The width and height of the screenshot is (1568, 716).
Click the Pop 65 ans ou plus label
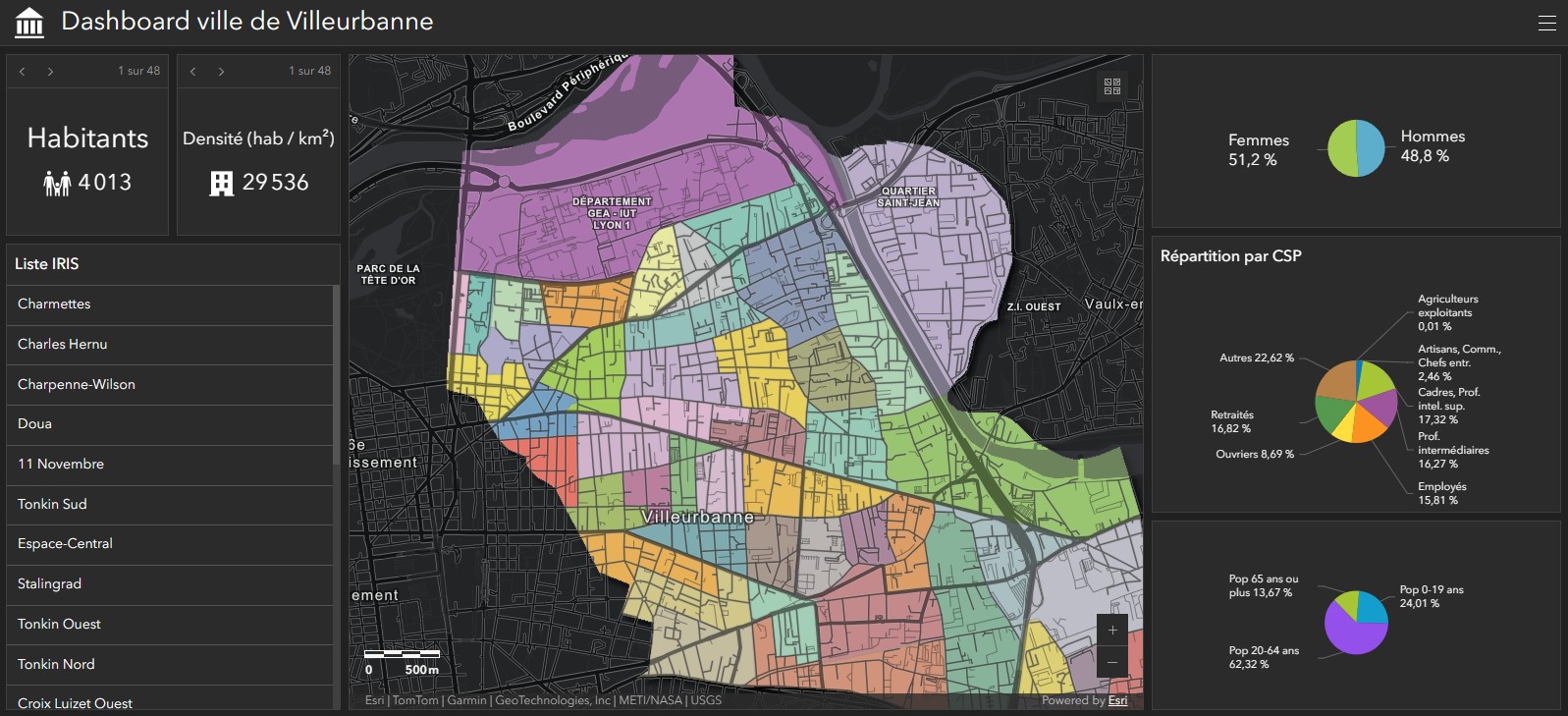pos(1263,585)
